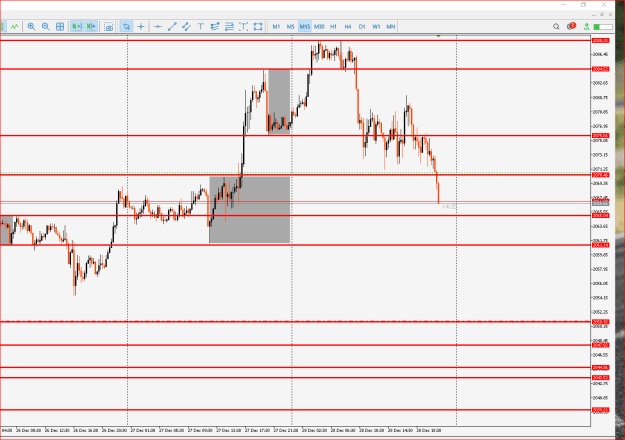Viewport: 625px width, 440px height.
Task: Click the Zoom In magnifier icon
Action: [x=31, y=27]
